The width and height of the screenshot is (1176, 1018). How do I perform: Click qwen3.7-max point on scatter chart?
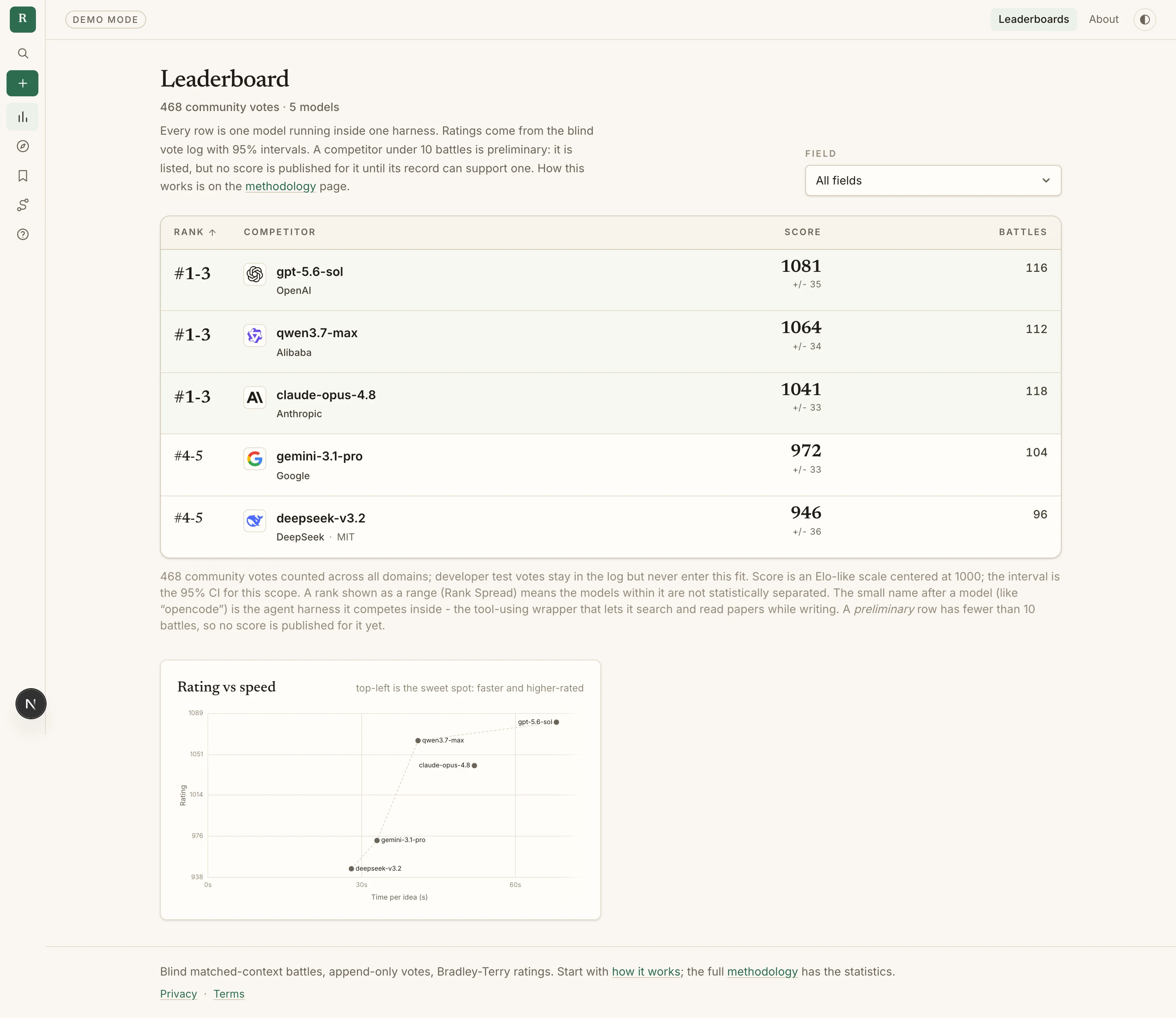point(418,740)
